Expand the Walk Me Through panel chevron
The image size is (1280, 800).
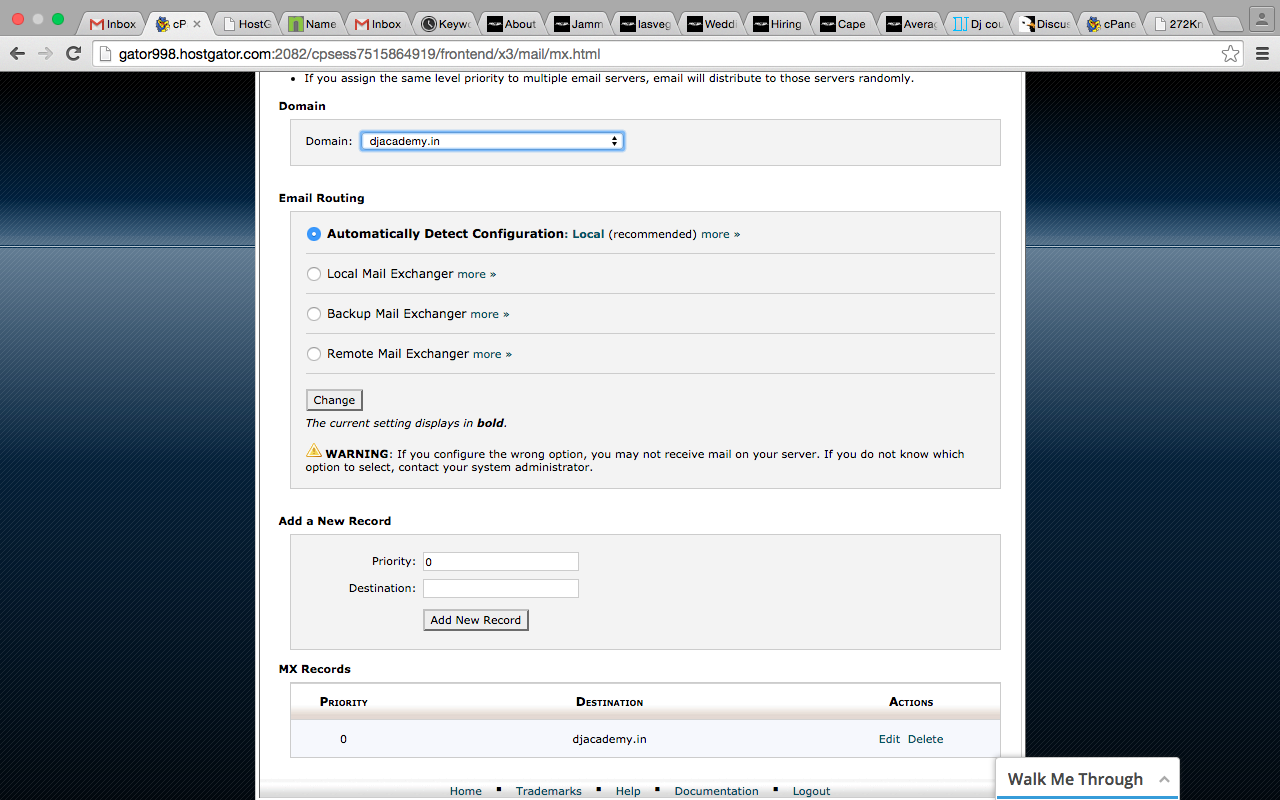coord(1164,779)
